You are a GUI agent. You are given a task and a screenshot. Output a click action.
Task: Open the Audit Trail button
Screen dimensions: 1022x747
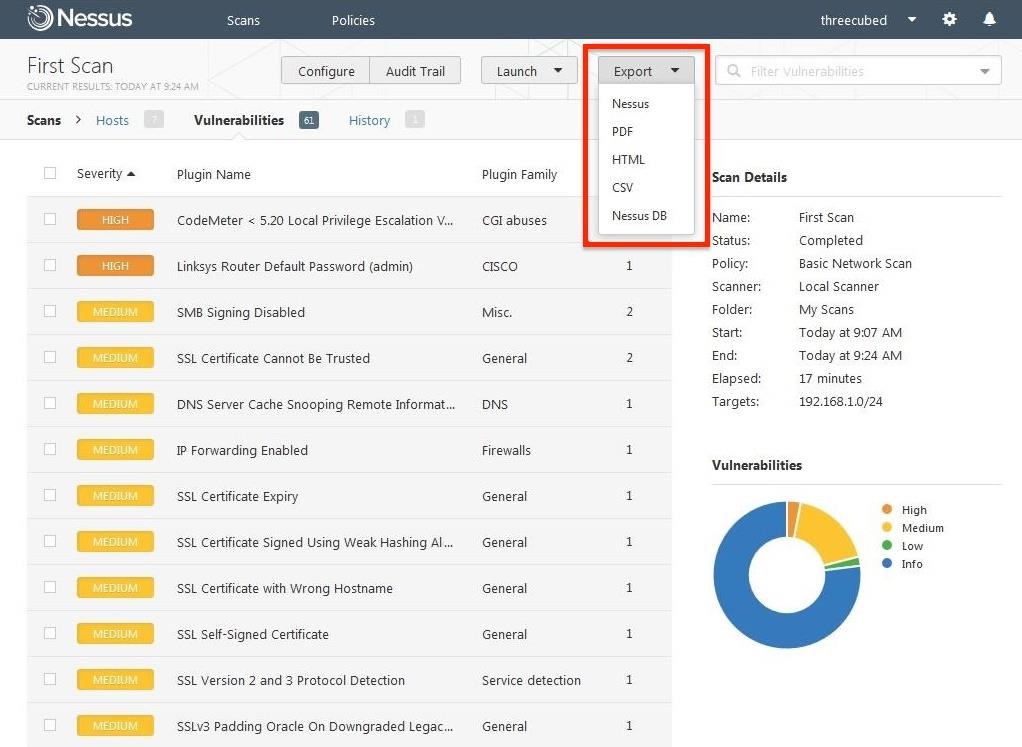415,71
